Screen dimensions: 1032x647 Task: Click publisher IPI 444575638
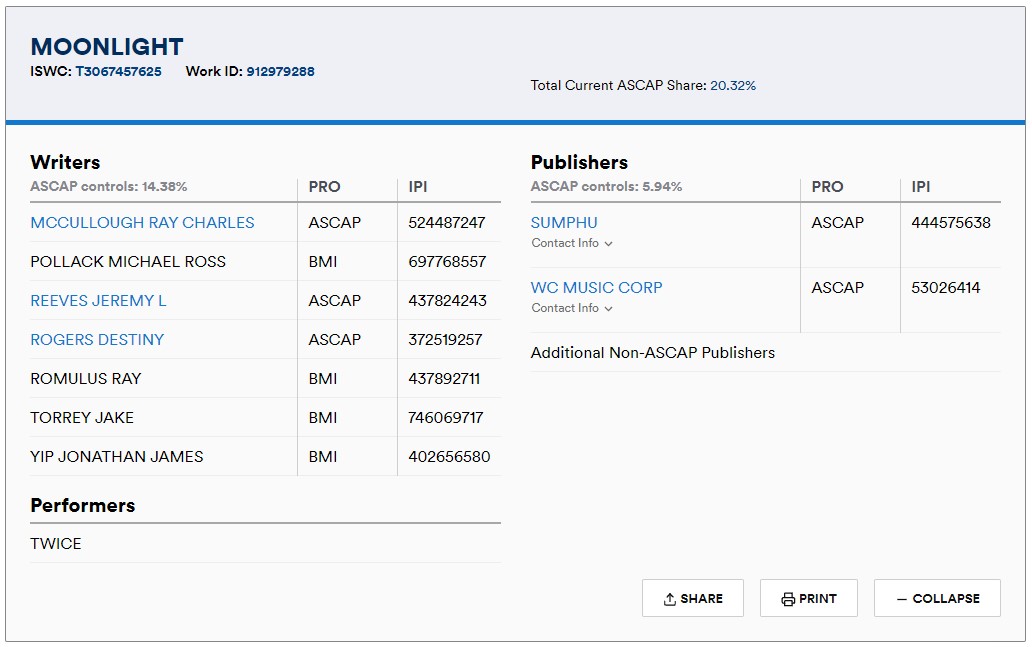(x=951, y=222)
